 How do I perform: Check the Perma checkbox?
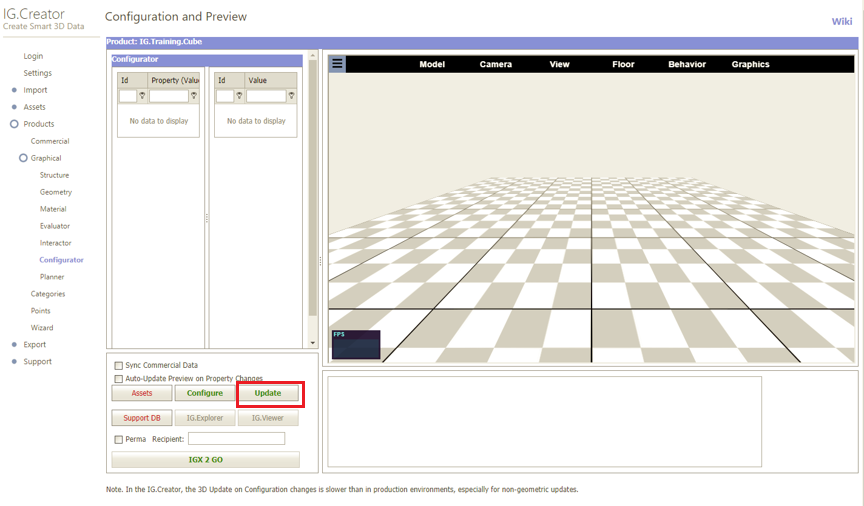coord(119,439)
